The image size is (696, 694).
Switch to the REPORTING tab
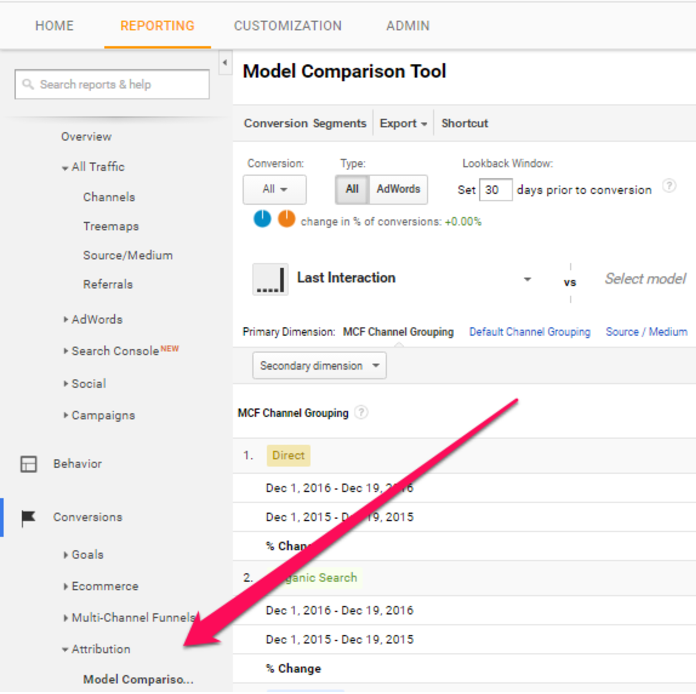[157, 26]
